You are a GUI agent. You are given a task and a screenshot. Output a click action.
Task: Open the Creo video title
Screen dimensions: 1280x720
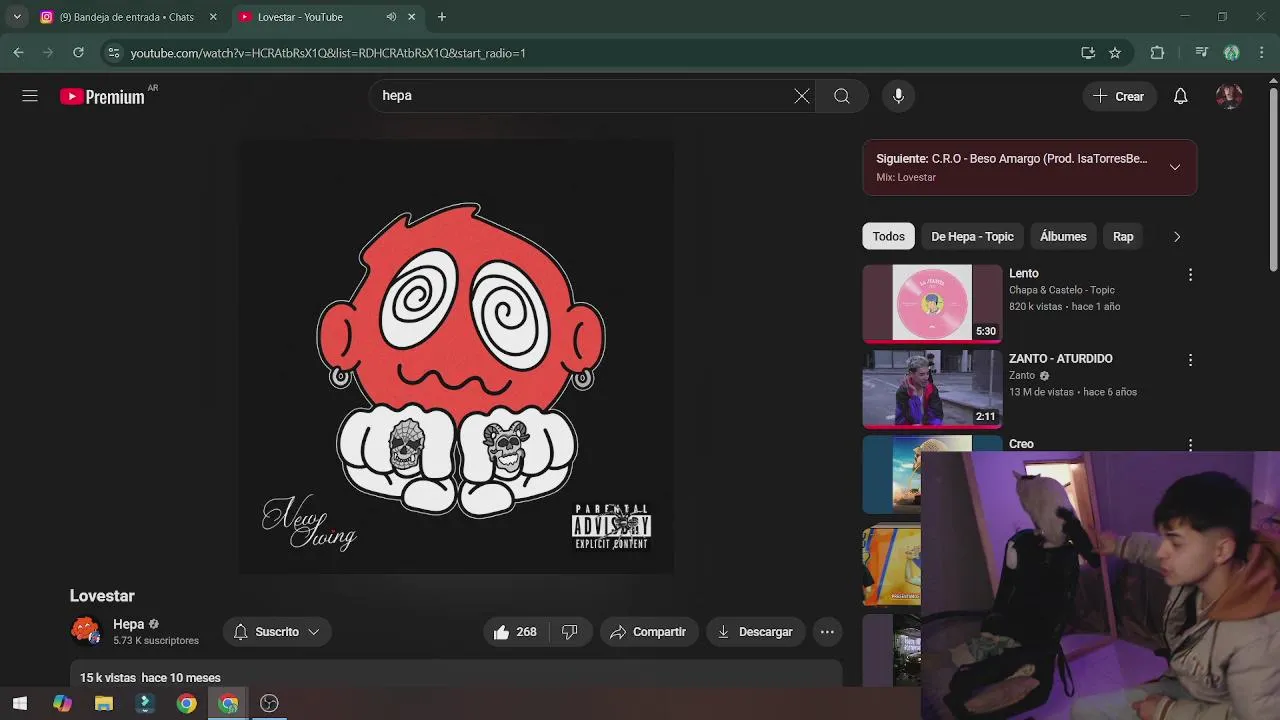(1021, 444)
